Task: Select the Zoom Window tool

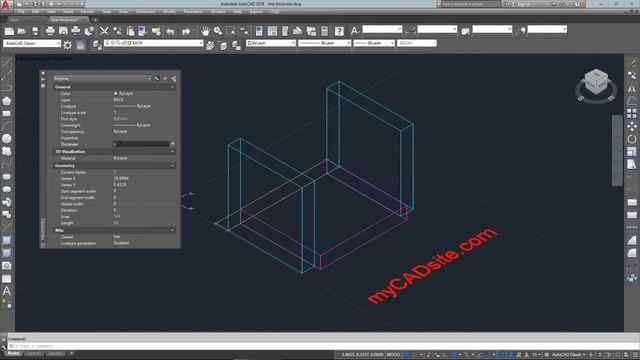Action: [231, 31]
